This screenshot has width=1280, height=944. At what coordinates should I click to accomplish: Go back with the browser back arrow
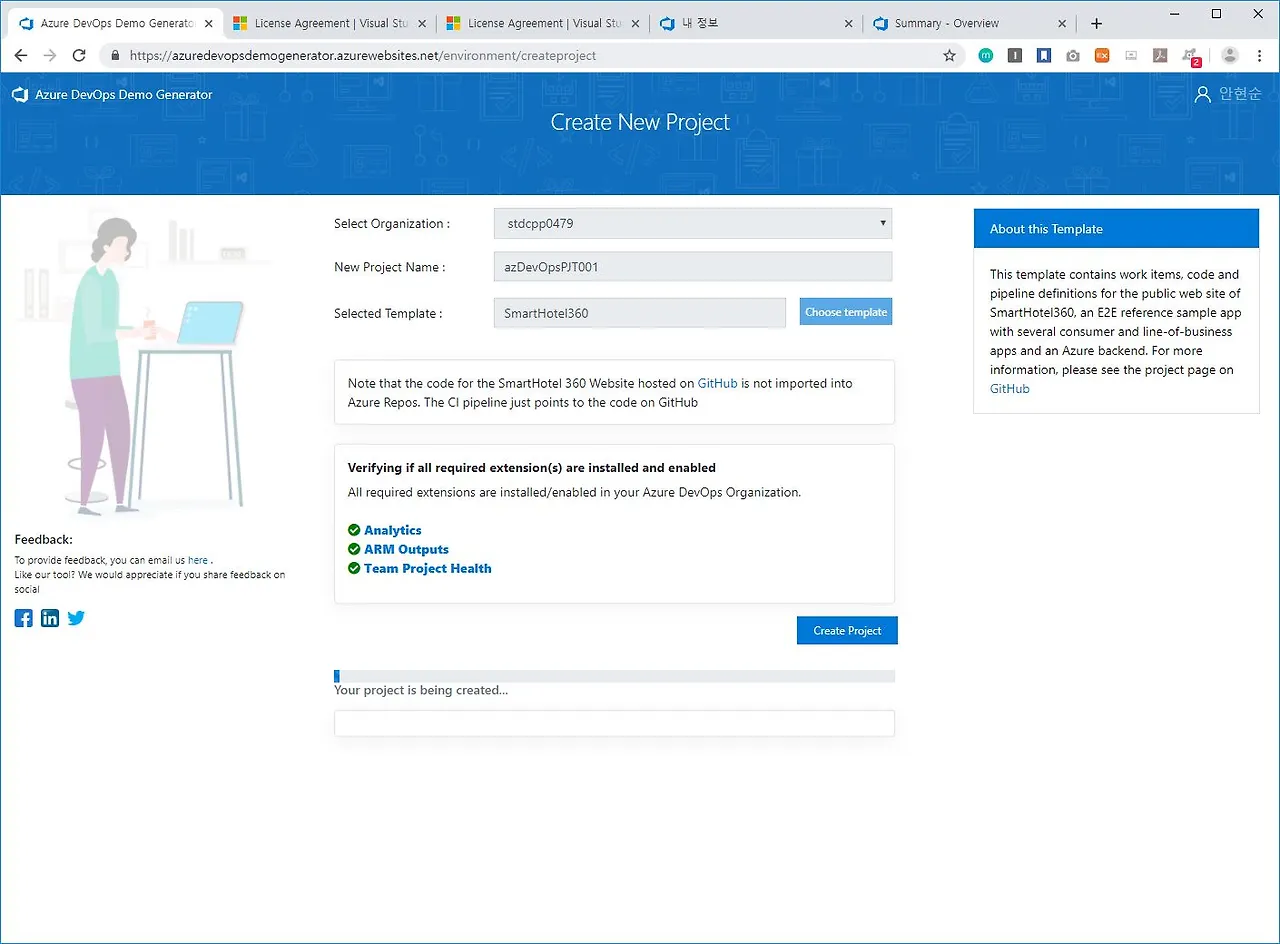[21, 56]
